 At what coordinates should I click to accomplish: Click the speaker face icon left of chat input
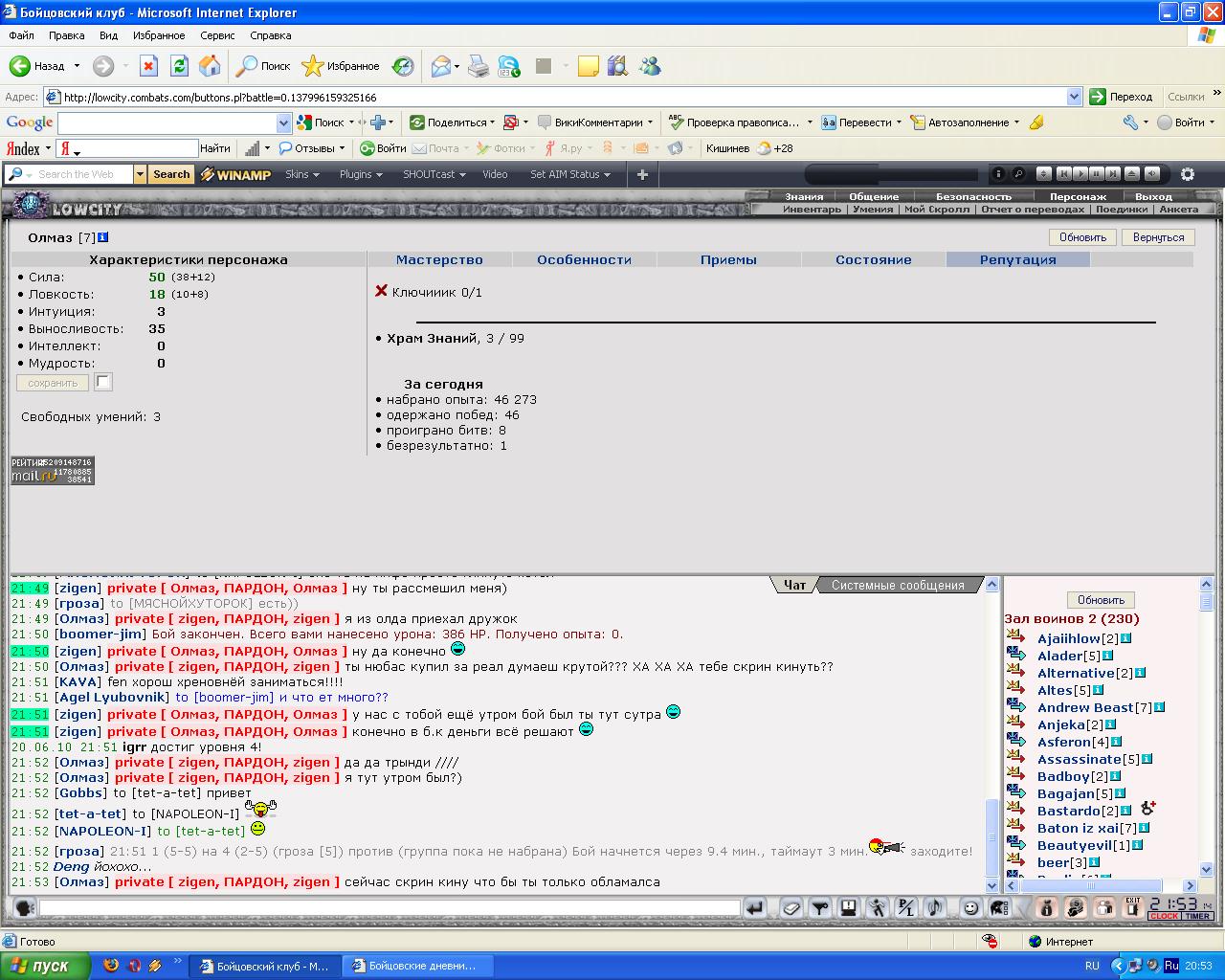pyautogui.click(x=24, y=907)
